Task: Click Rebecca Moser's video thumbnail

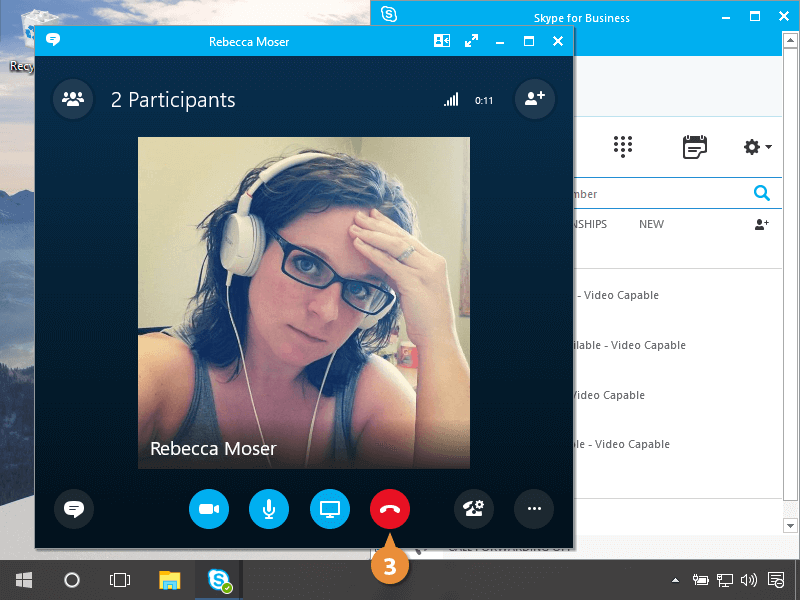Action: [303, 302]
